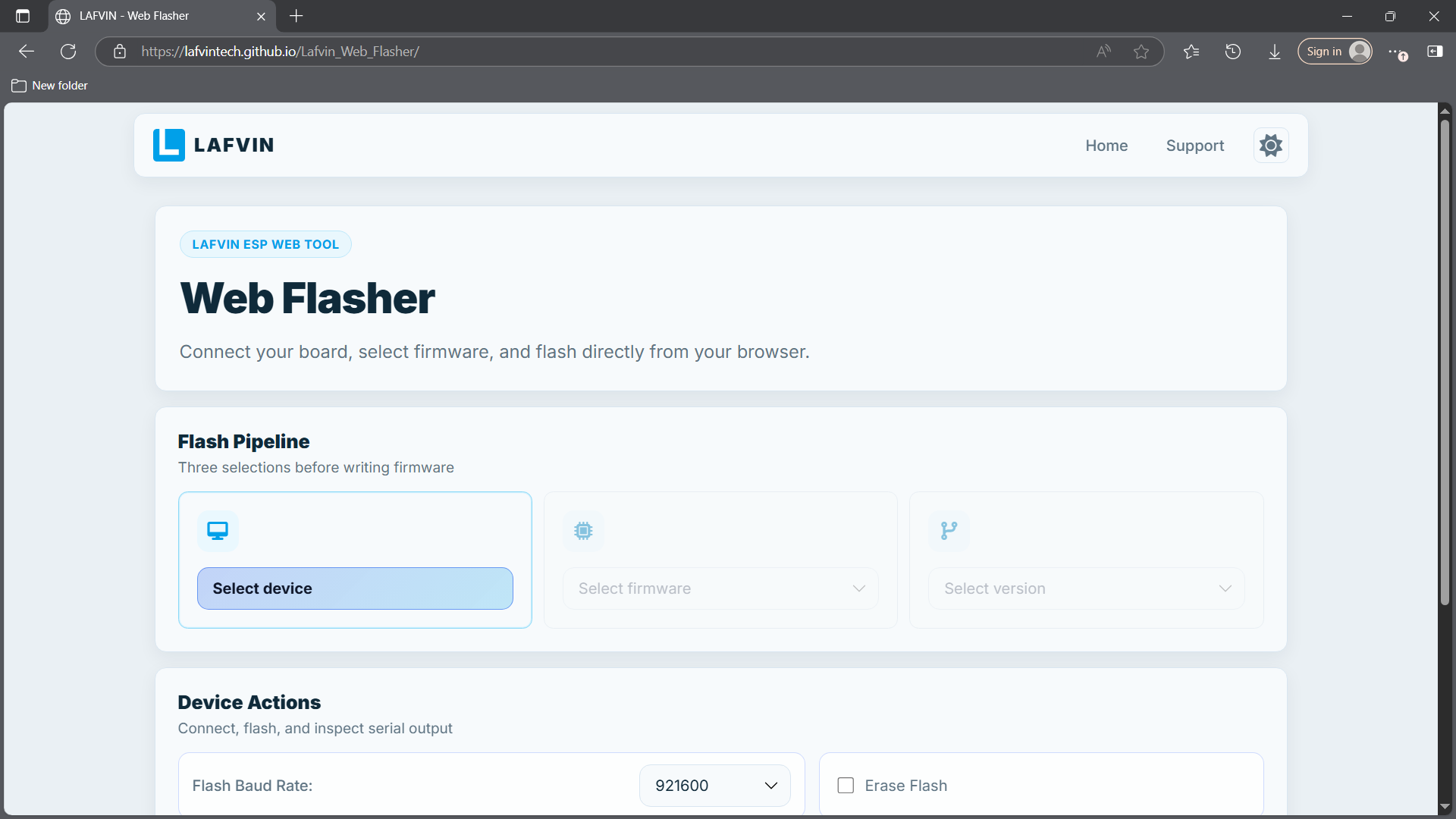
Task: Open the Flash Baud Rate 921600 dropdown
Action: click(x=715, y=786)
